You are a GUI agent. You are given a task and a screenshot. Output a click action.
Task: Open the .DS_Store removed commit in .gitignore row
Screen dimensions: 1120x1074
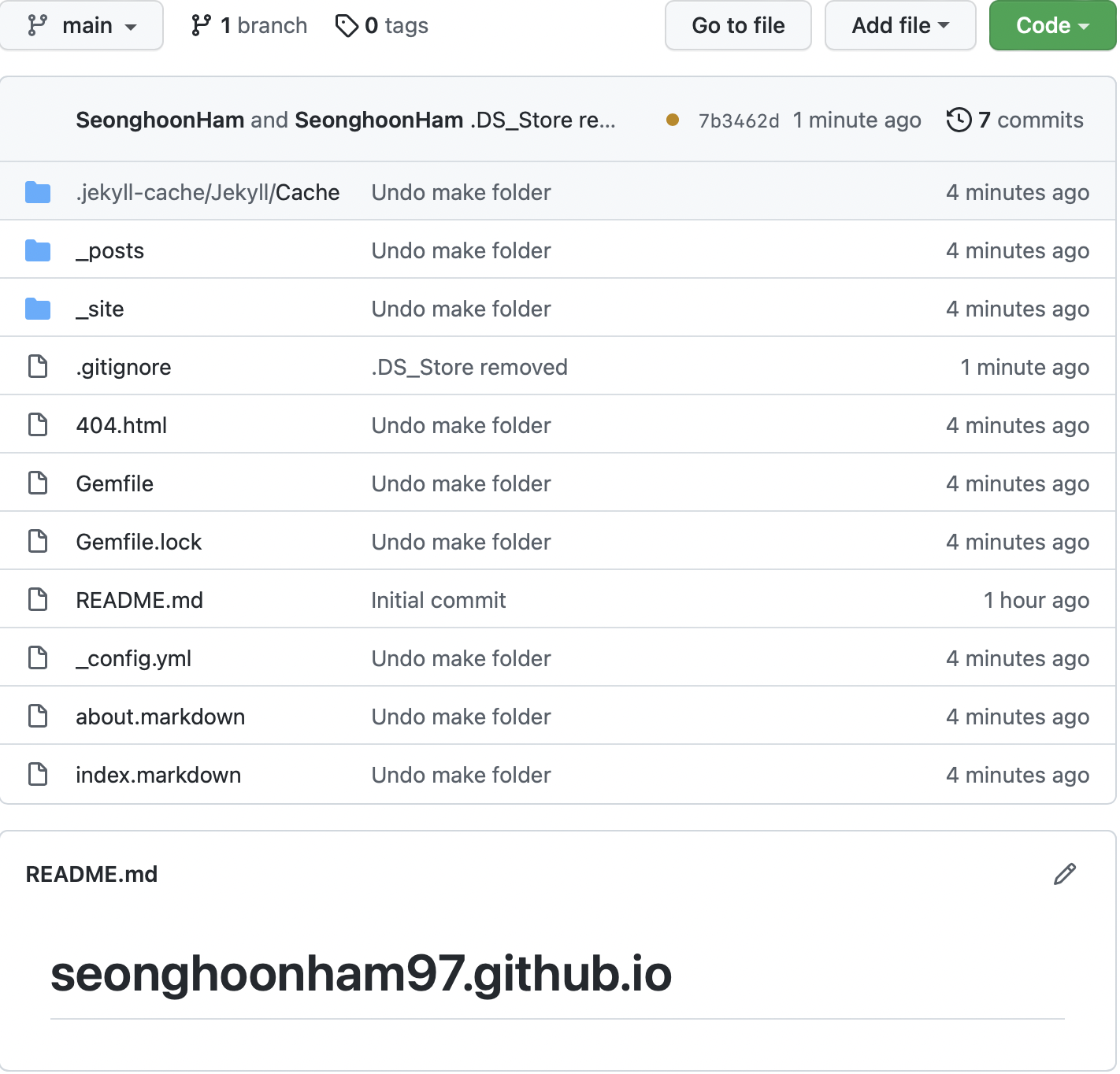[469, 367]
